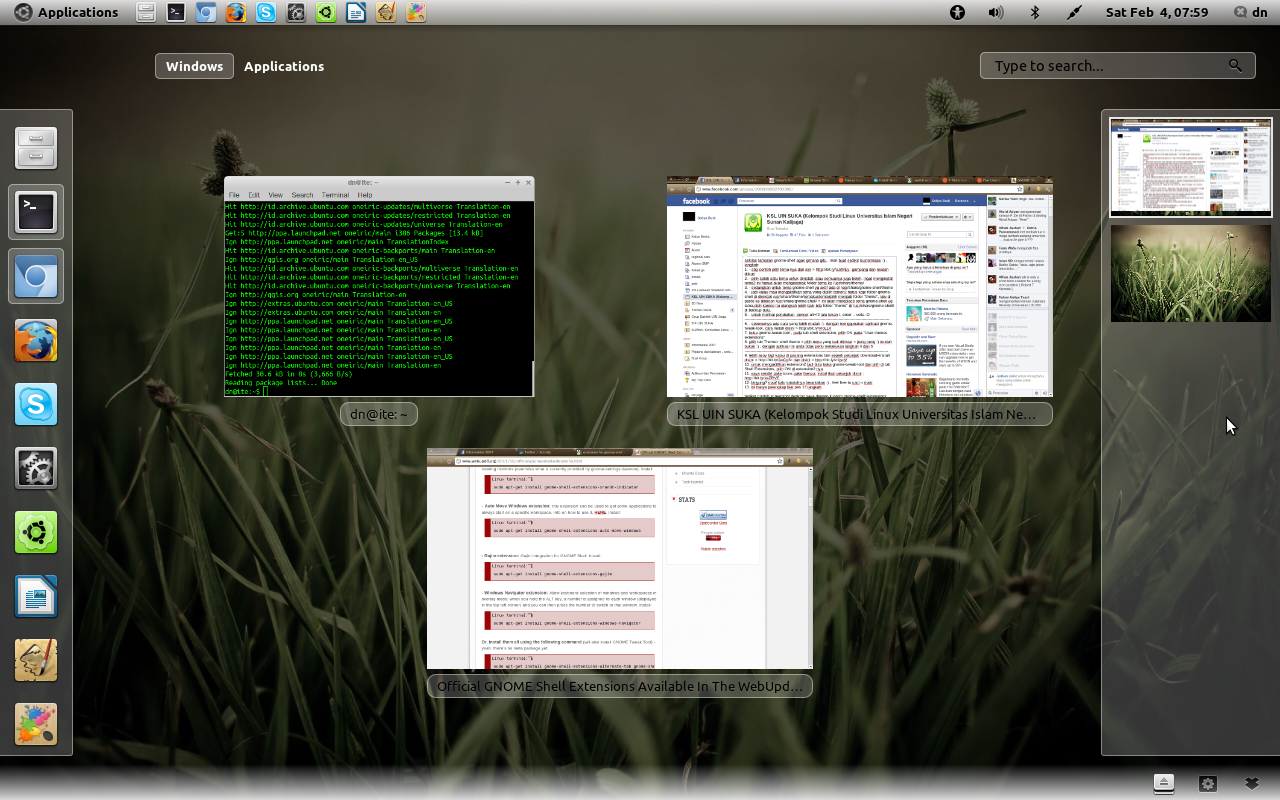Open the View menu in terminal thumbnail
This screenshot has width=1280, height=800.
pos(275,195)
